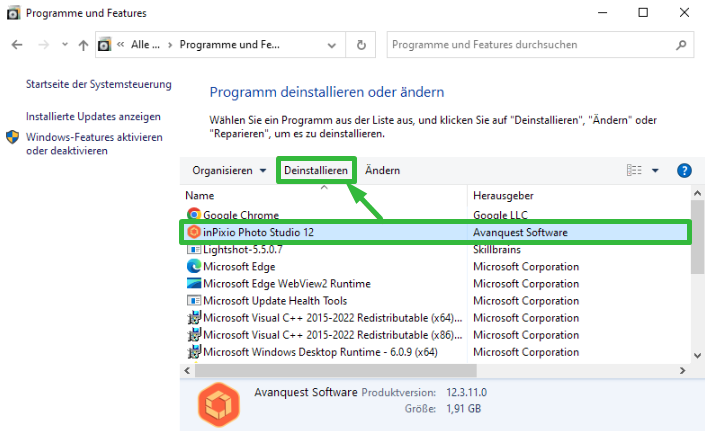Viewport: 705px width, 431px height.
Task: Sort list by Herausgeber column header
Action: point(503,196)
